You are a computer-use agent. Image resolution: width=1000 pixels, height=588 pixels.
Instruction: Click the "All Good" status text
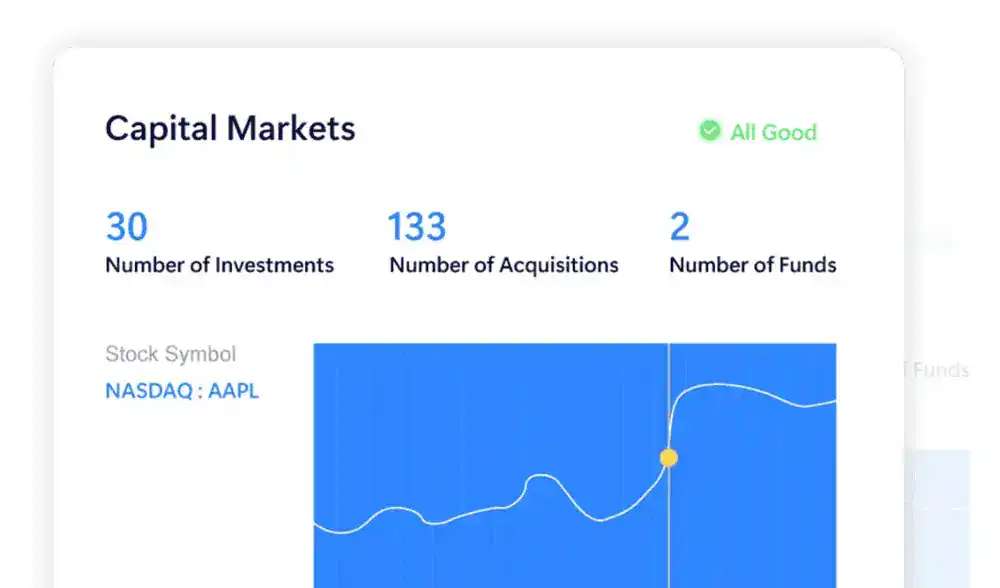tap(773, 132)
